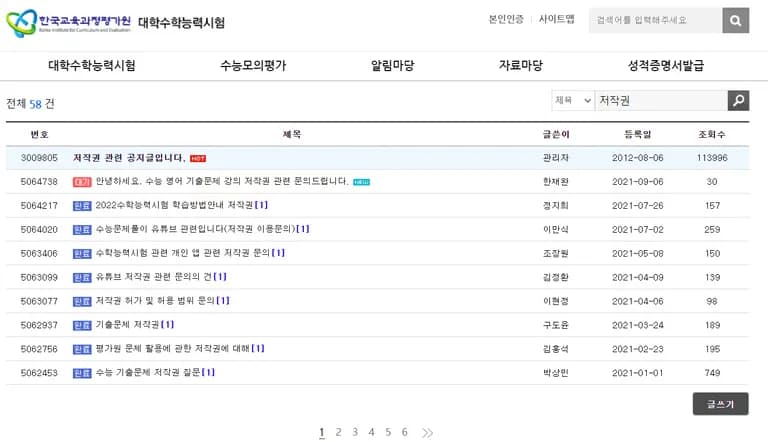Click the 글쓰기 button
This screenshot has width=768, height=442.
720,404
